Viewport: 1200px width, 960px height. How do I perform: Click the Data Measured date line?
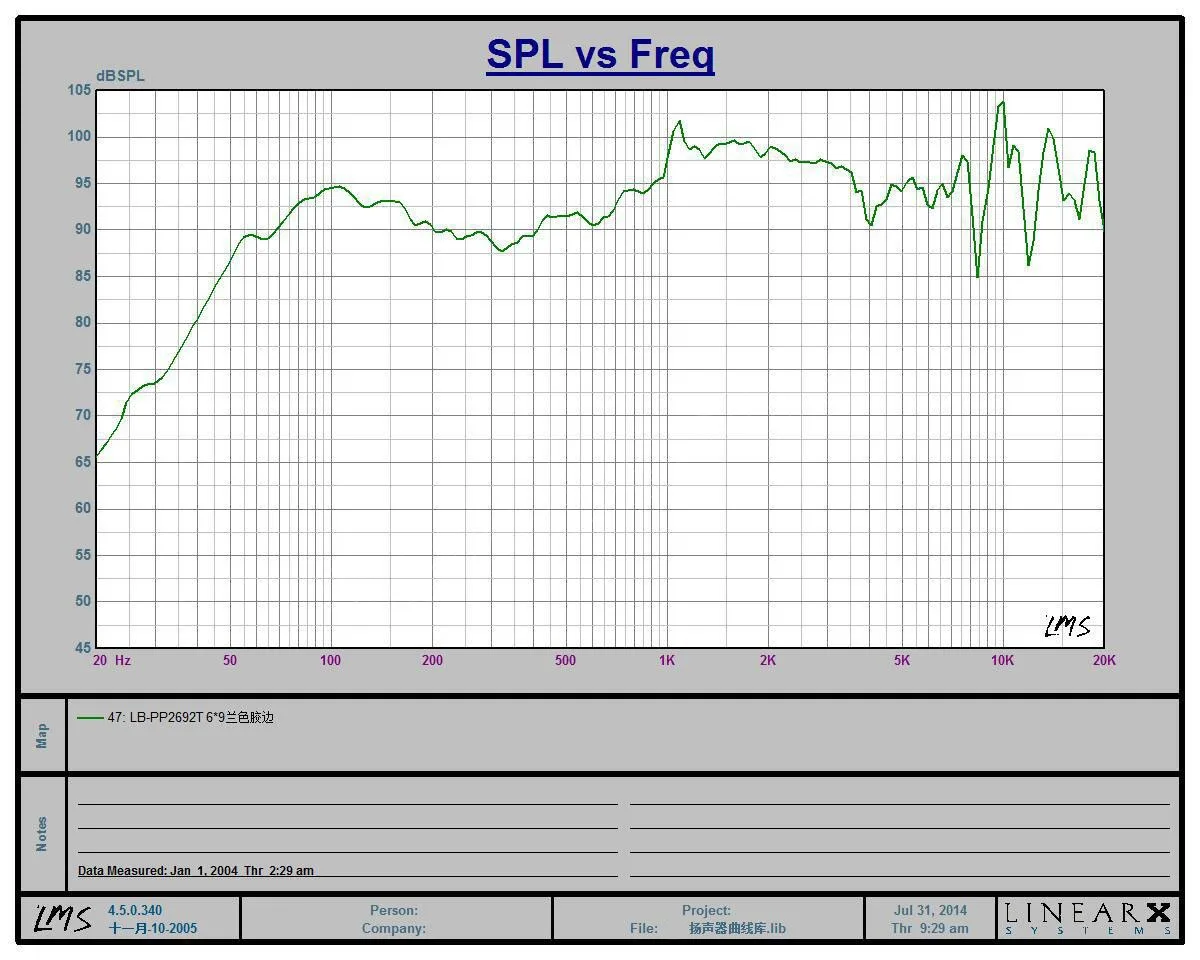(196, 871)
